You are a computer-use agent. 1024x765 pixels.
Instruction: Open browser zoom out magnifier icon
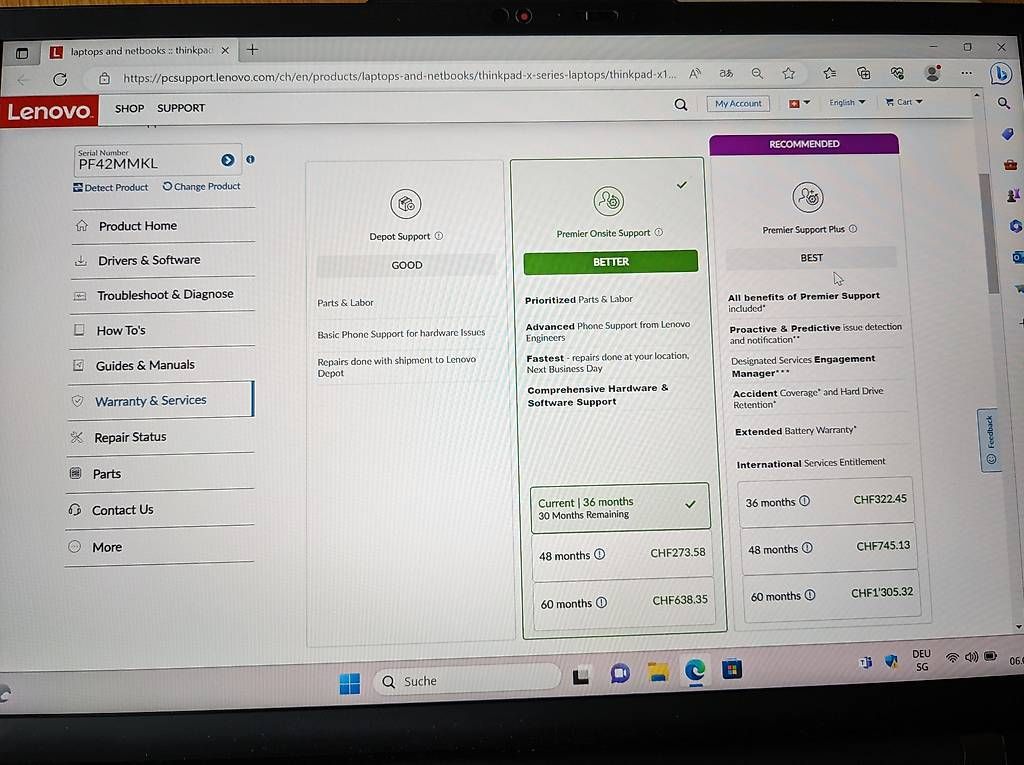758,74
